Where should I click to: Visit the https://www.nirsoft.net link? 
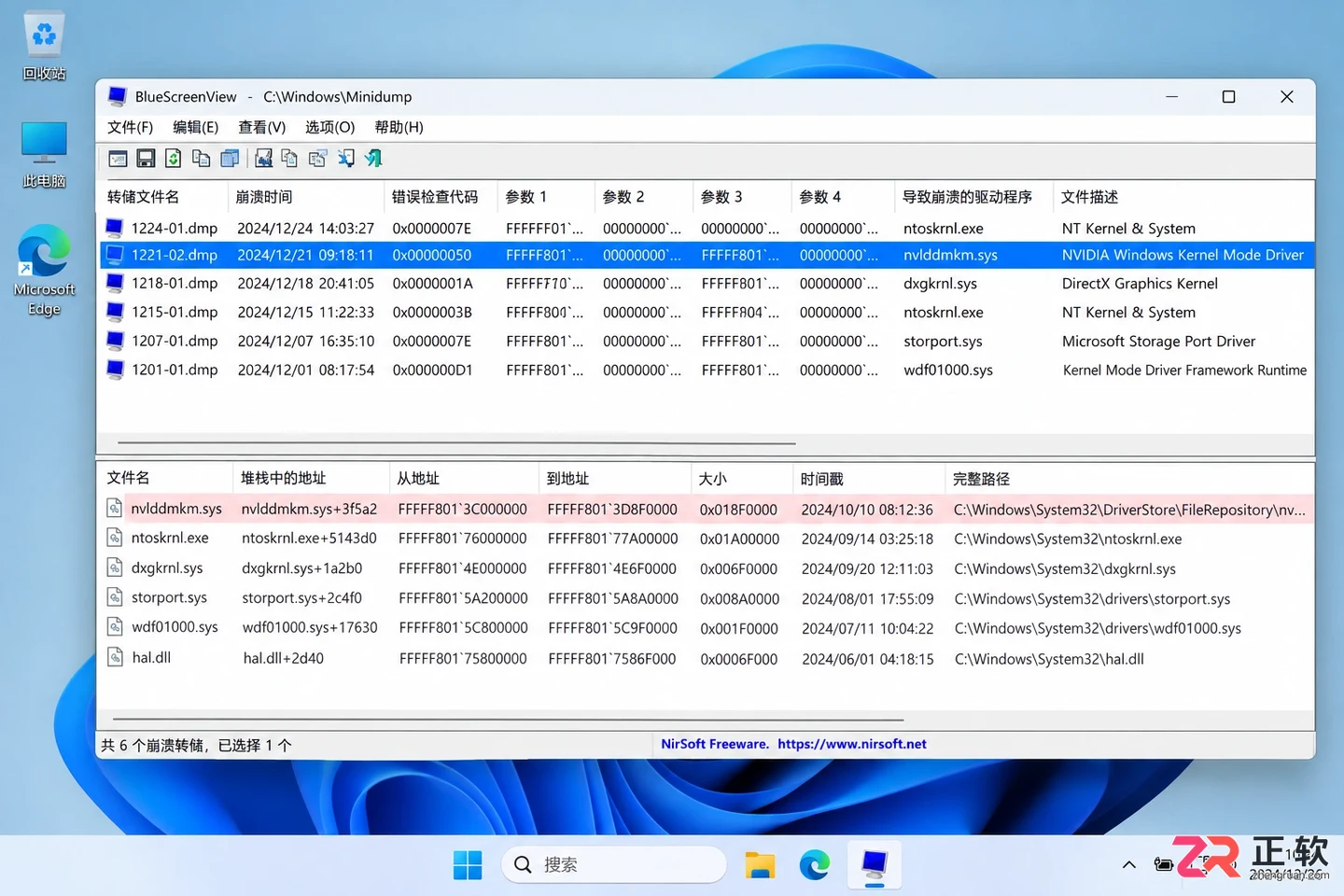click(852, 744)
